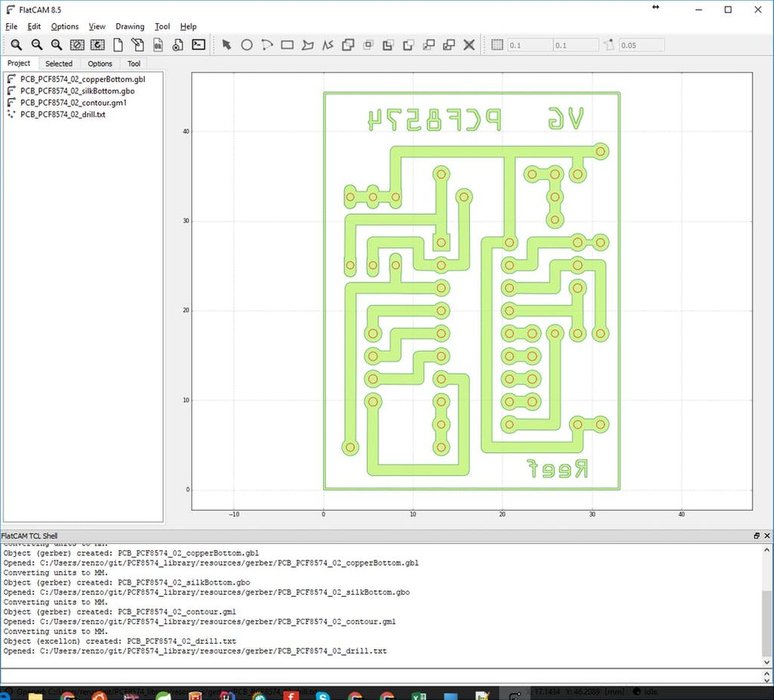Click the Copy Objects icon
774x700 pixels.
[449, 45]
